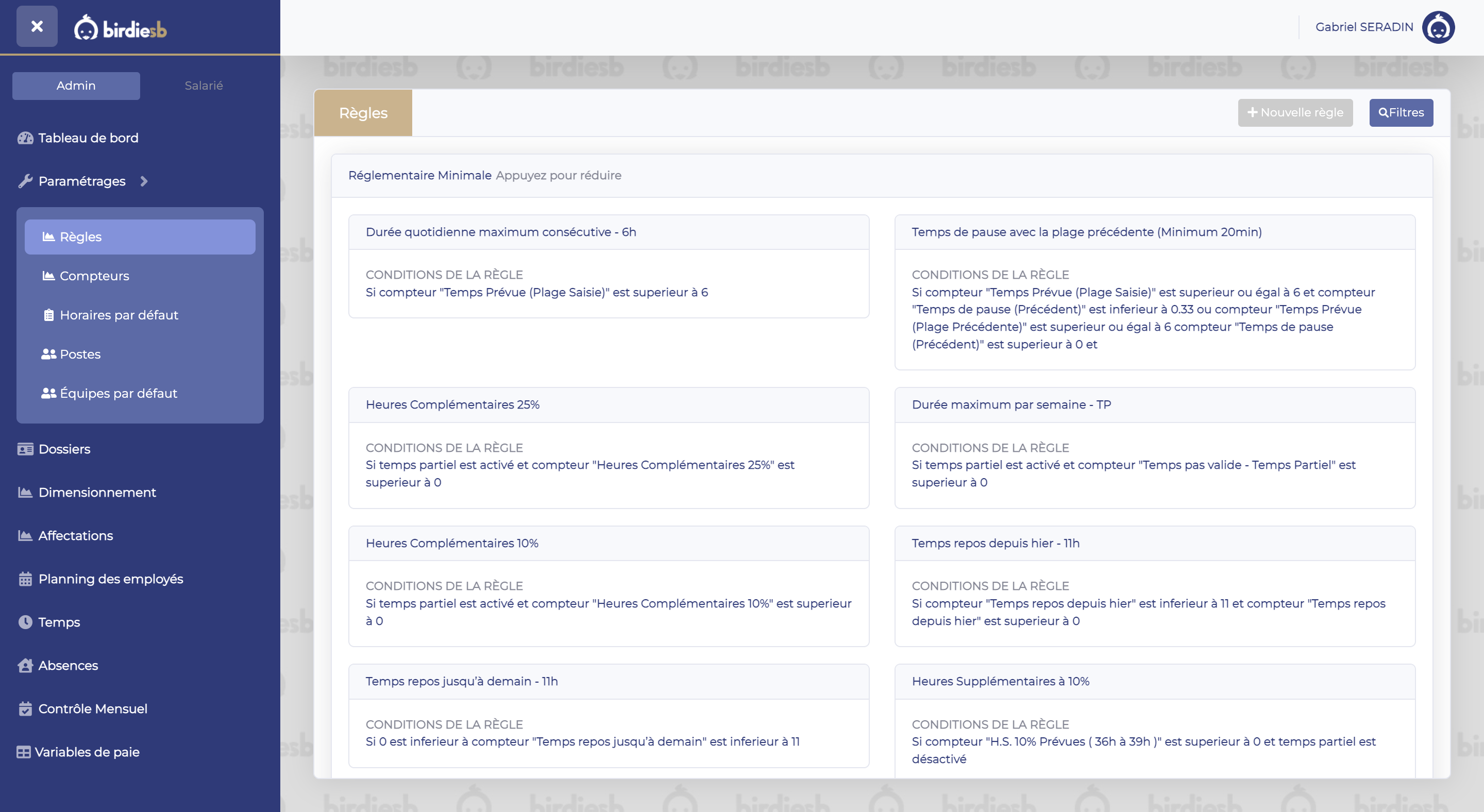Click the Dossiers card icon
The image size is (1484, 812).
(25, 449)
